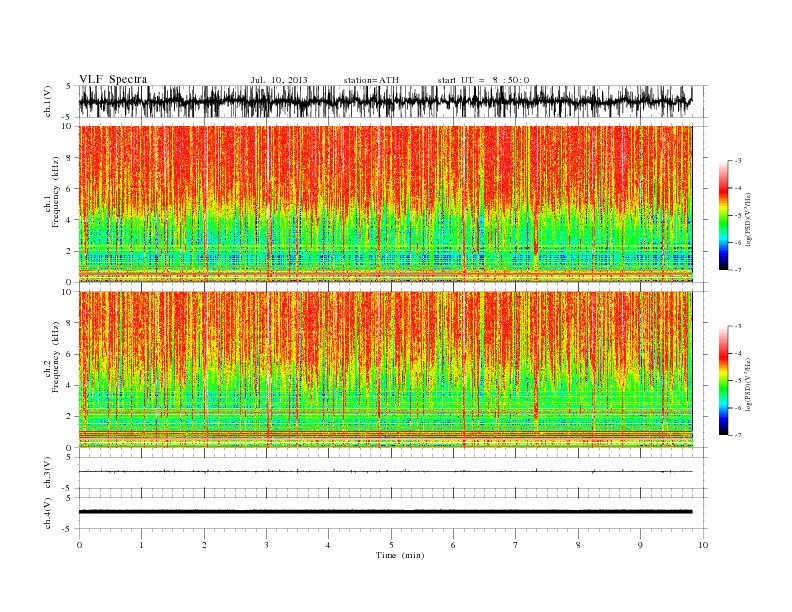The width and height of the screenshot is (792, 612).
Task: Click the thick ch.4 voltage waveform trace
Action: 385,512
